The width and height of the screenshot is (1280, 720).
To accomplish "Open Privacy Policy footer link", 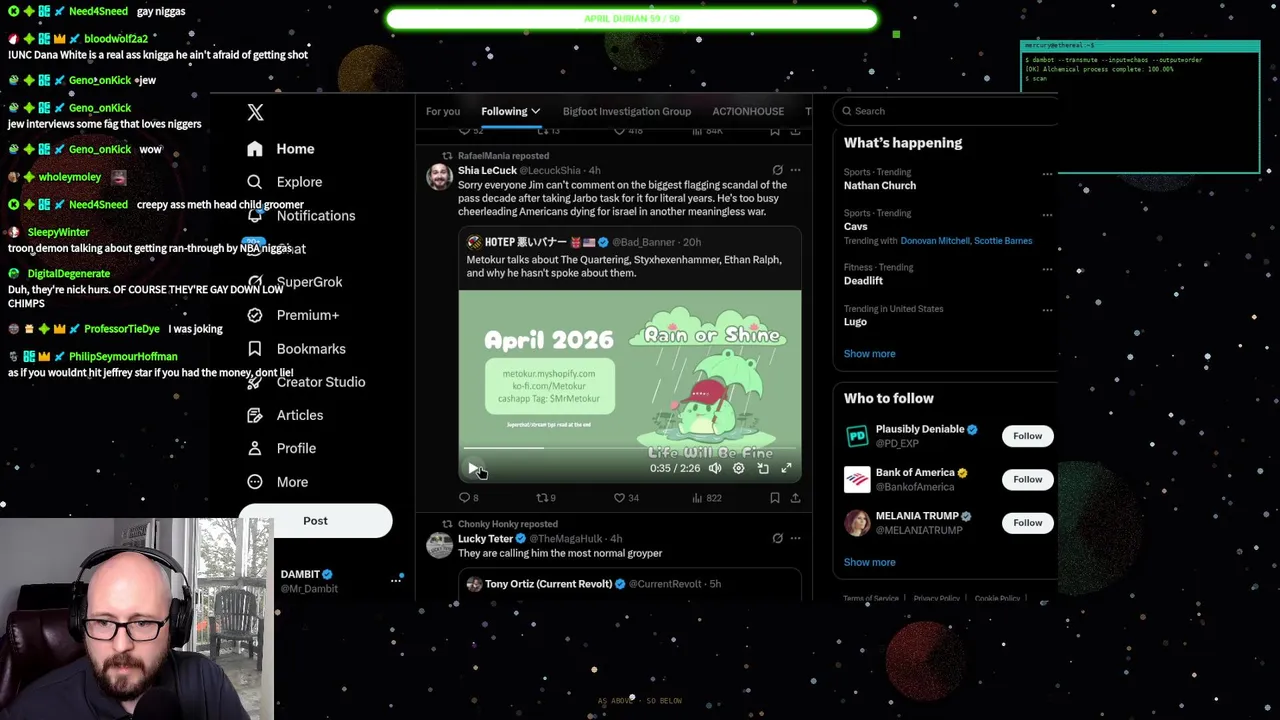I will point(936,598).
